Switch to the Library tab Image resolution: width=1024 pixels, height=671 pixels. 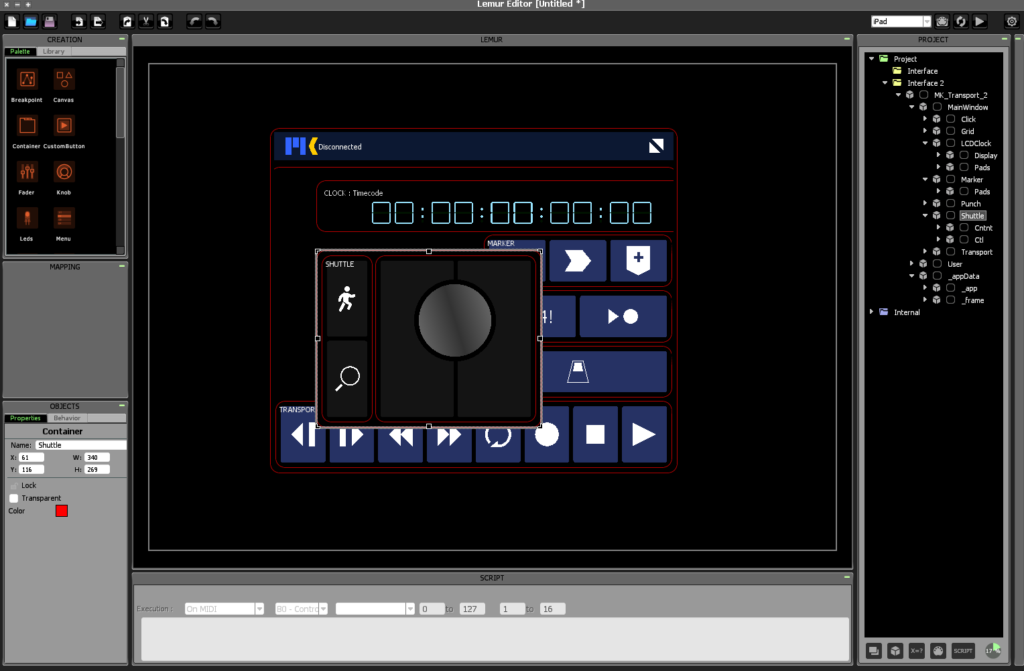click(x=54, y=51)
